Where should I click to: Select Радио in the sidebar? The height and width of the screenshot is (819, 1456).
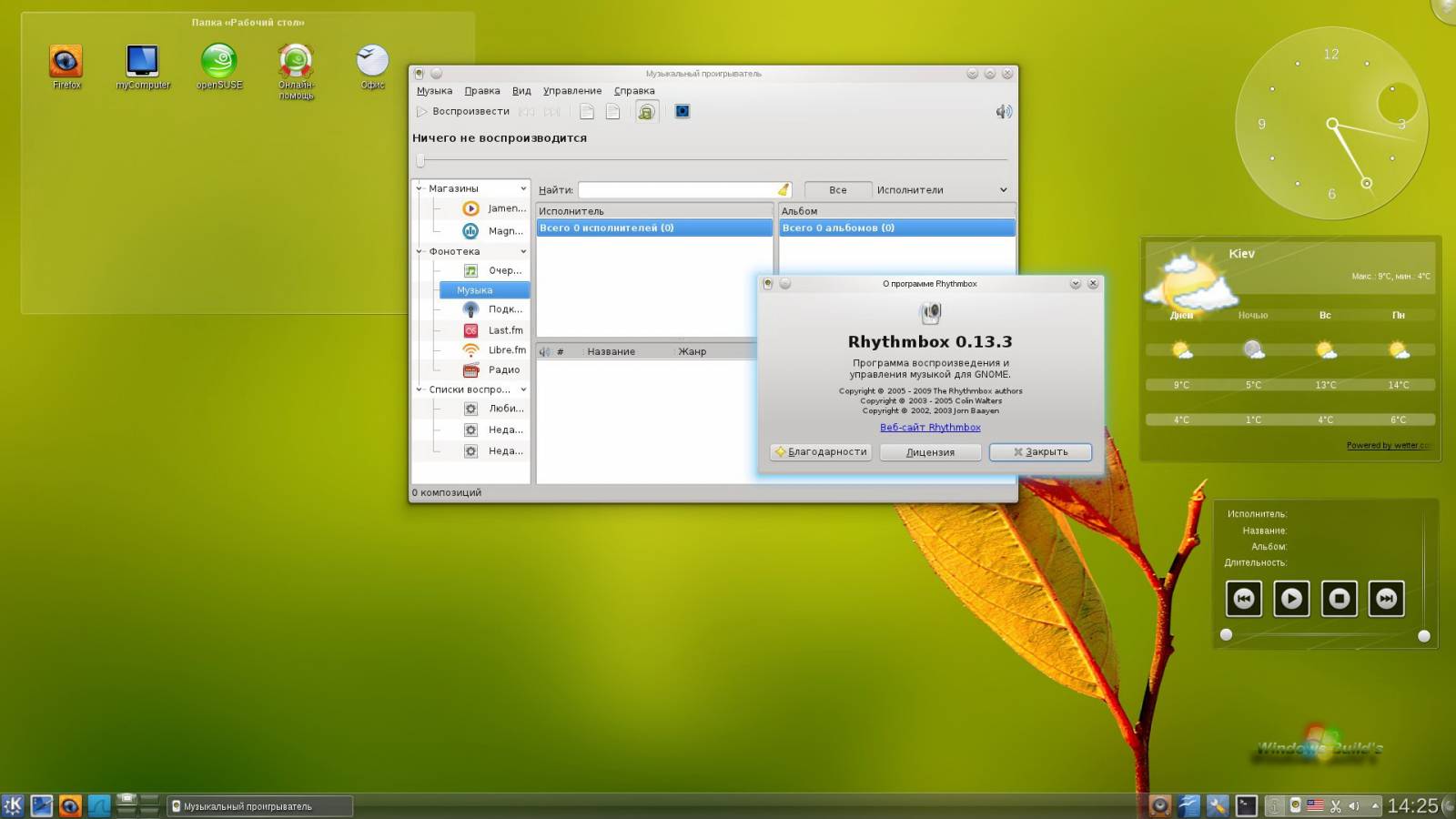tap(494, 369)
